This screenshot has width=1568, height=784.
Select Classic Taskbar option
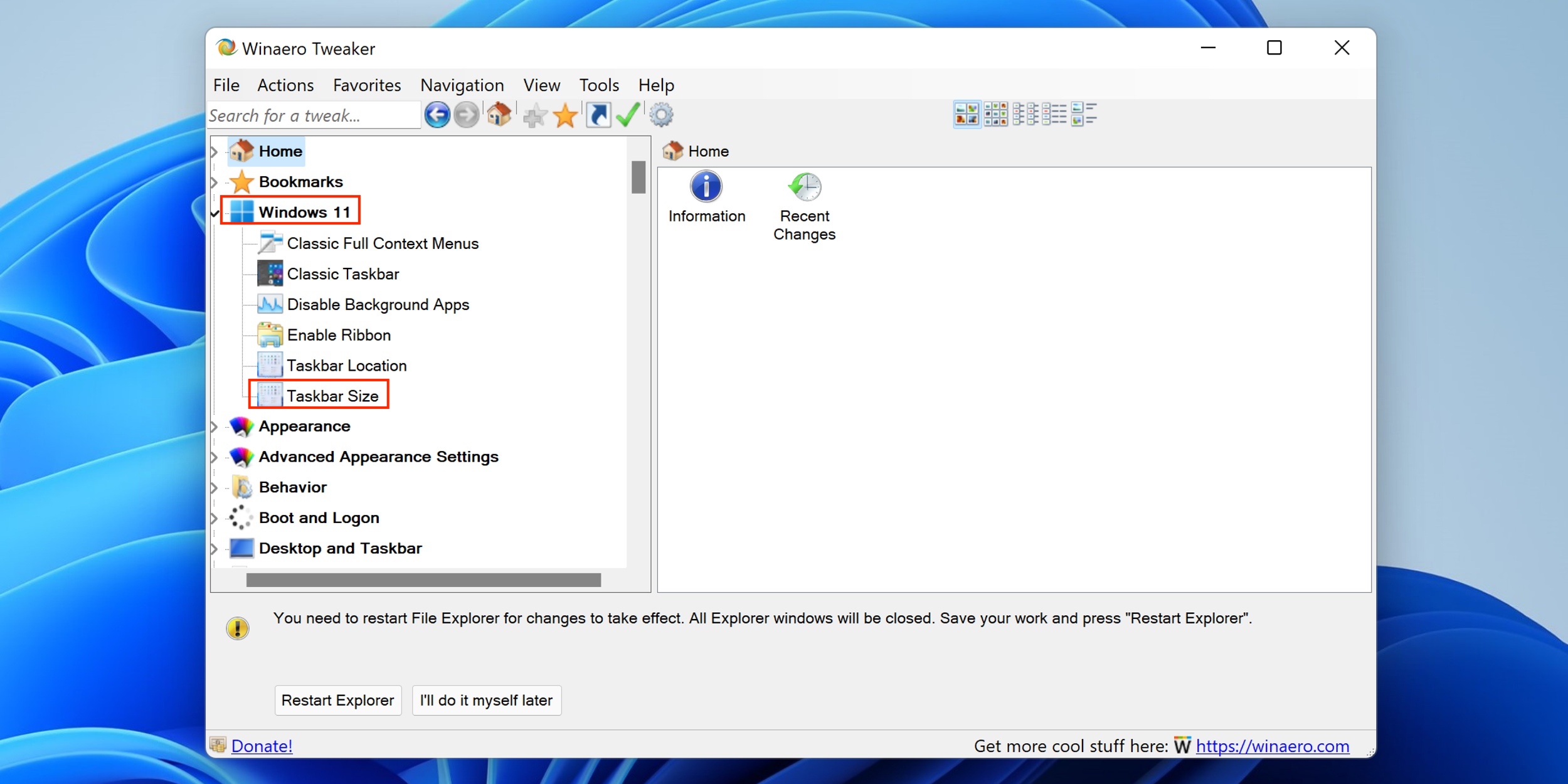pos(343,273)
